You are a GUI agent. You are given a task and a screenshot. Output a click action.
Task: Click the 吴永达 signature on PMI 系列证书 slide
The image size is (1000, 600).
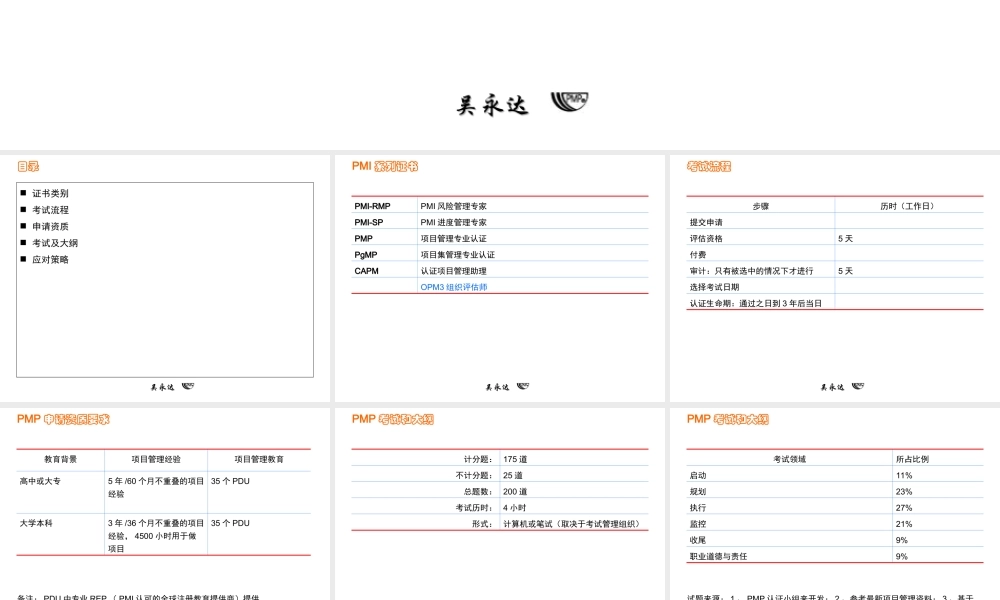[x=497, y=386]
